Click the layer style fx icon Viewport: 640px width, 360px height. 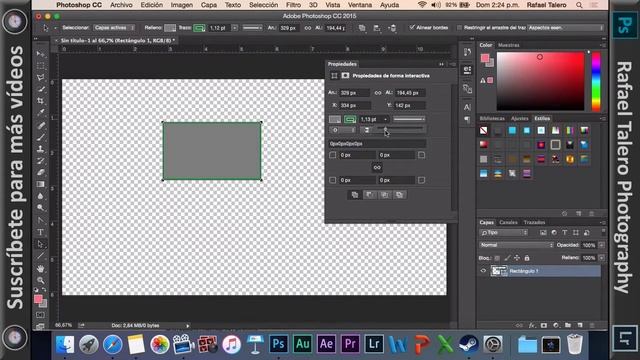coord(531,325)
